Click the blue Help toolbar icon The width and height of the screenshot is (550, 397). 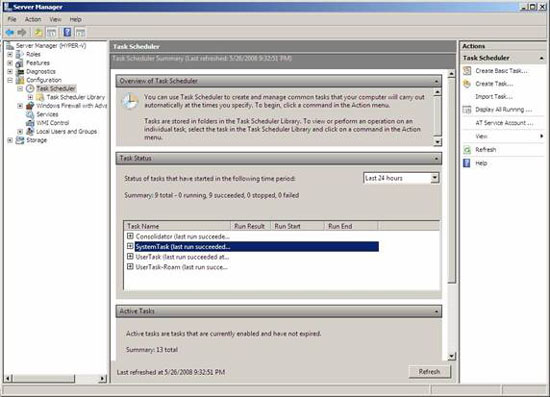(67, 33)
